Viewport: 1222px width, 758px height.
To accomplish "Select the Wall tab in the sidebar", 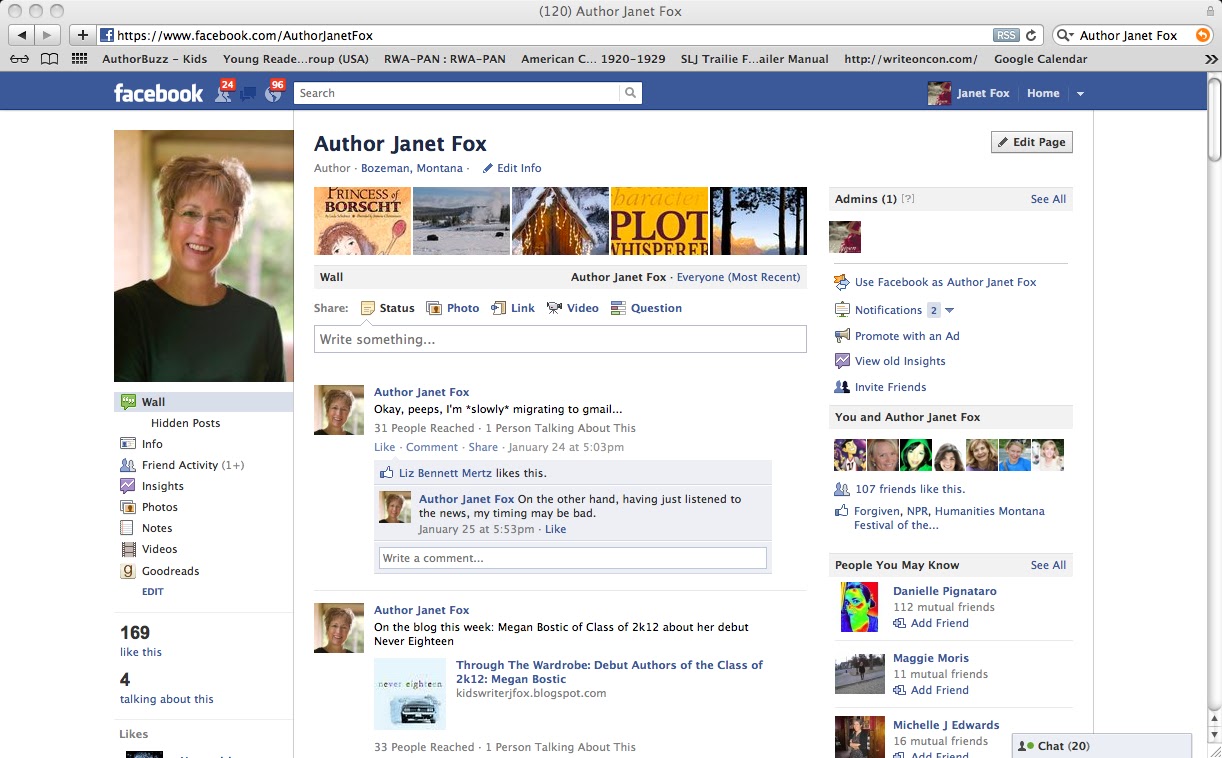I will 204,402.
